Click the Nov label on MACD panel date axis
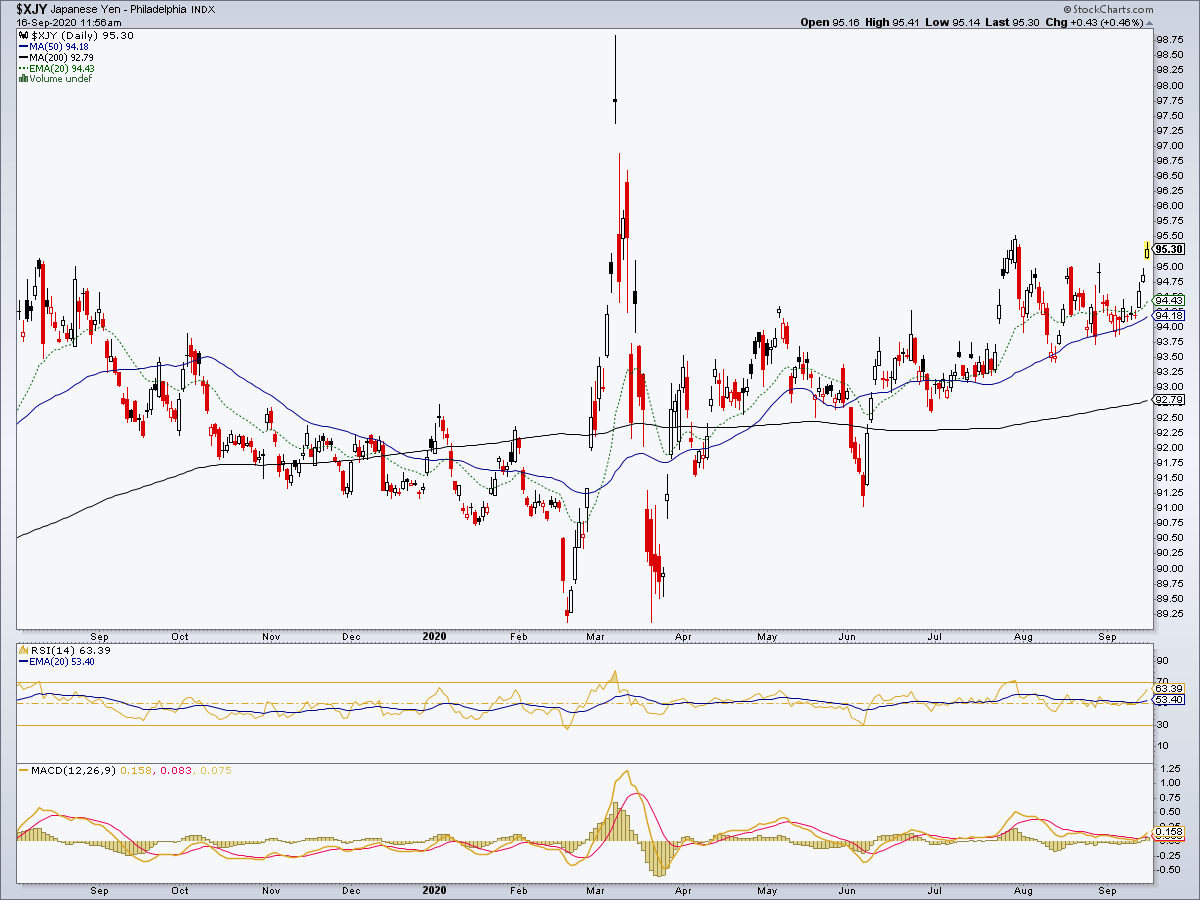The height and width of the screenshot is (900, 1200). point(271,889)
